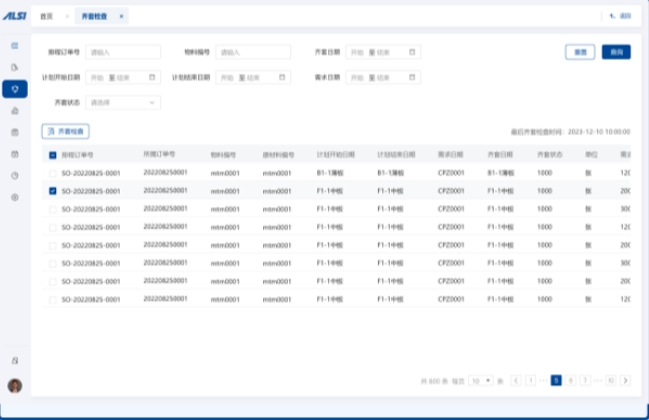Check the first table row checkbox
This screenshot has width=649, height=420.
coord(53,172)
